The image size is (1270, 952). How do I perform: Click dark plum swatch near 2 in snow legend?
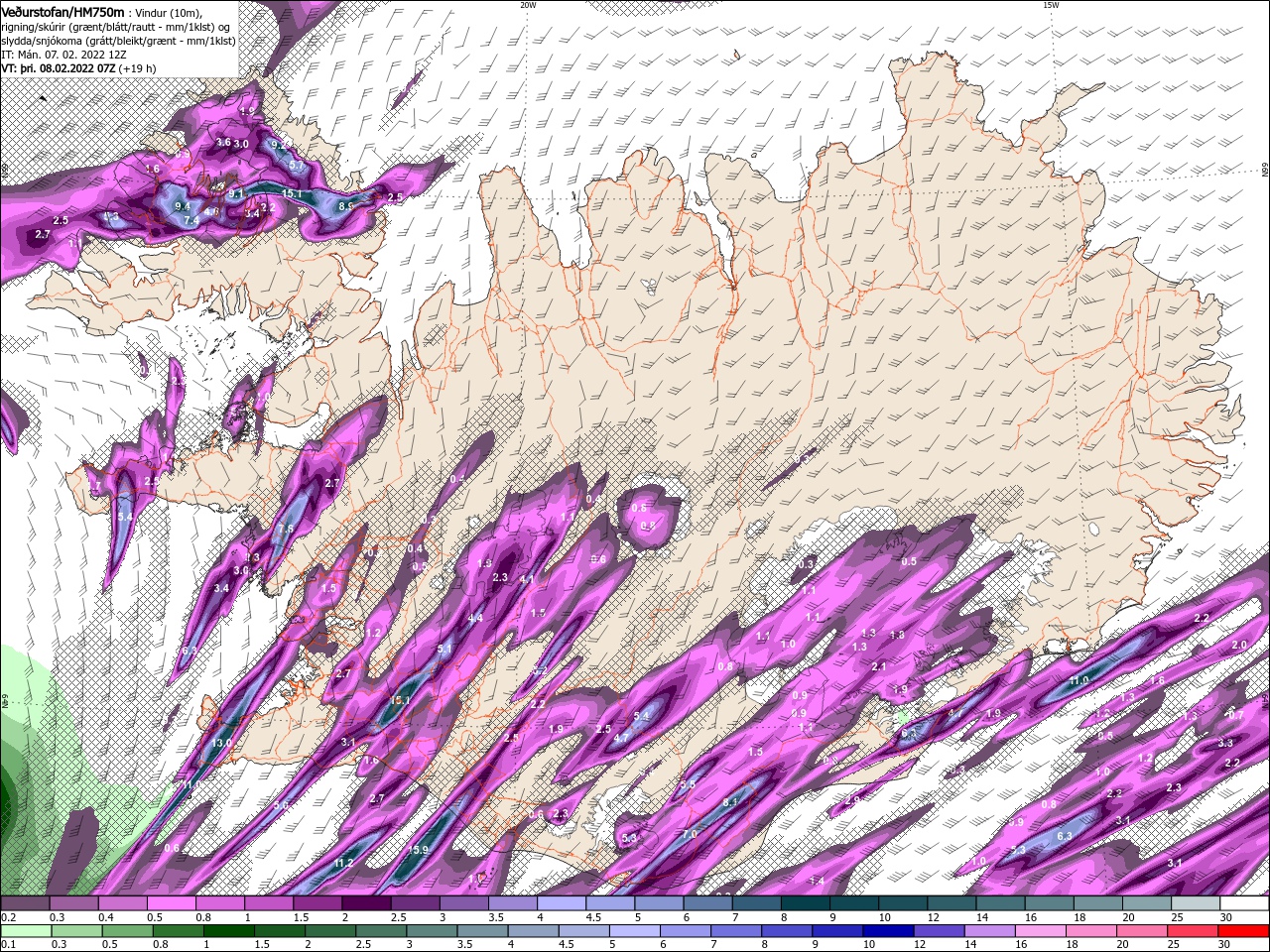pos(365,903)
